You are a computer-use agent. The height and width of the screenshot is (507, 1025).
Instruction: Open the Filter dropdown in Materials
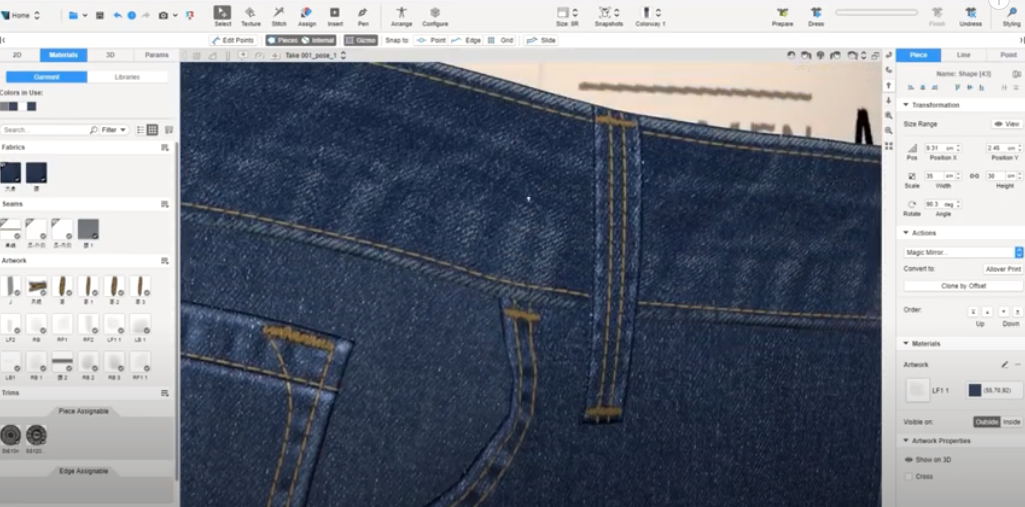[x=114, y=130]
